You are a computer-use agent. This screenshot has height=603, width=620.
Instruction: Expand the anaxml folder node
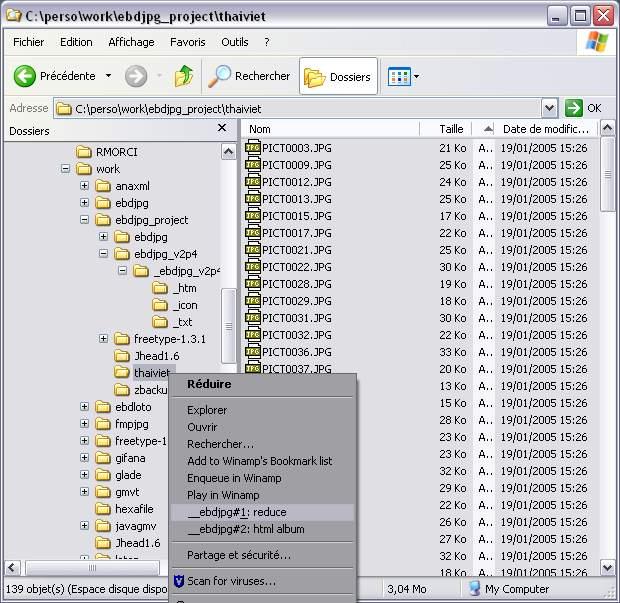click(84, 185)
